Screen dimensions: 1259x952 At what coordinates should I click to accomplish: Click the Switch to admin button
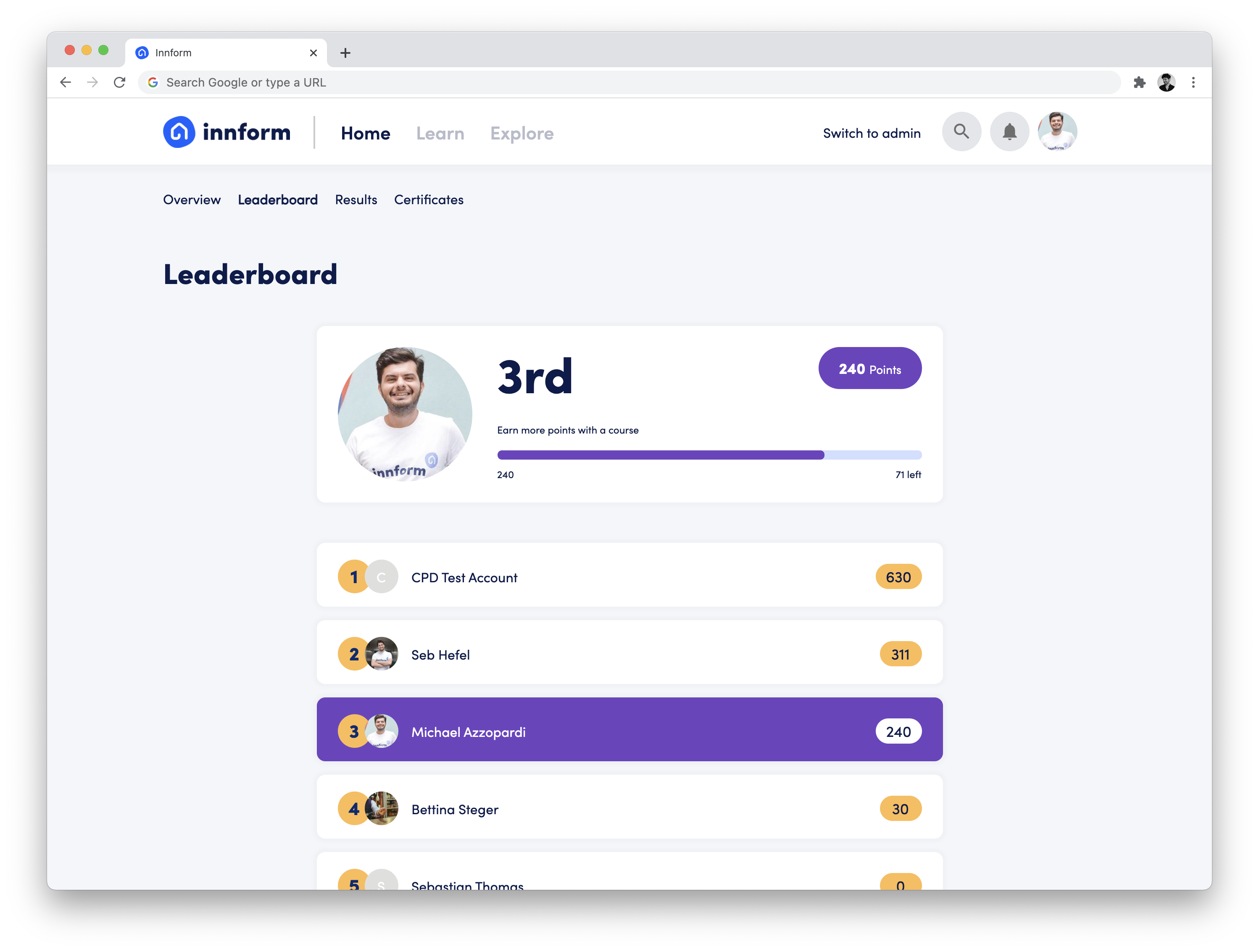click(871, 131)
